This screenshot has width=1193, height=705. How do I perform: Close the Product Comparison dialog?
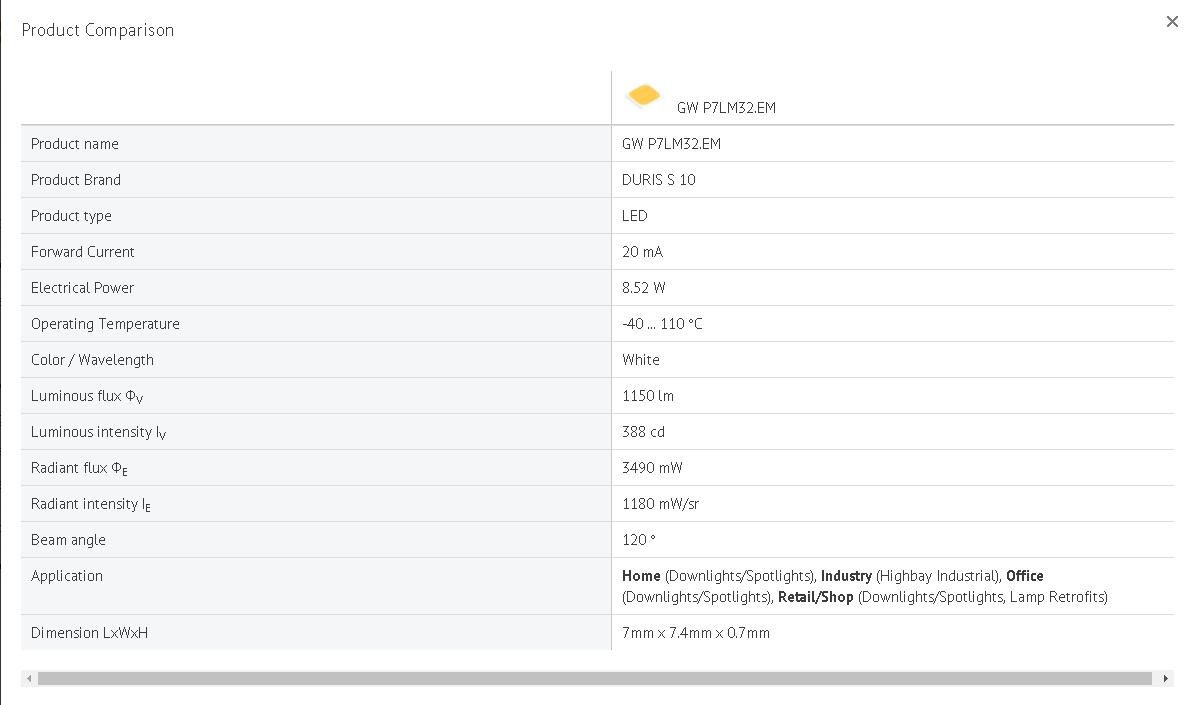coord(1172,22)
